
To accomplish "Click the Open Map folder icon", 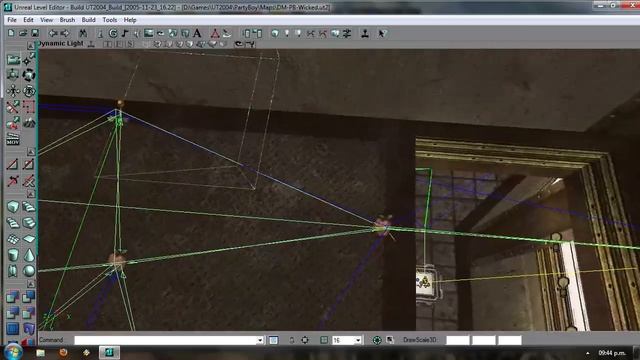I will [23, 33].
